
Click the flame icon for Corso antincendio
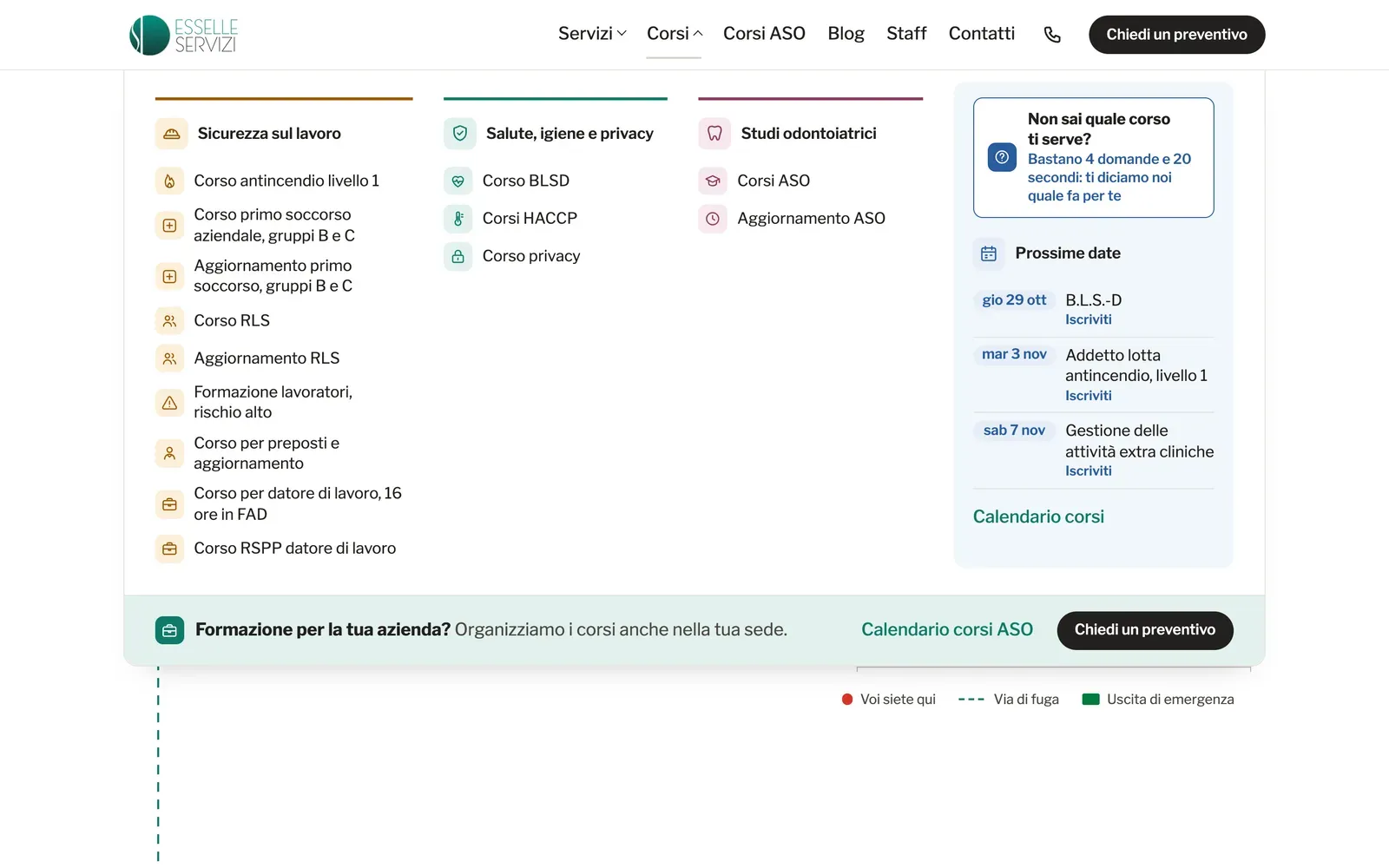(169, 181)
